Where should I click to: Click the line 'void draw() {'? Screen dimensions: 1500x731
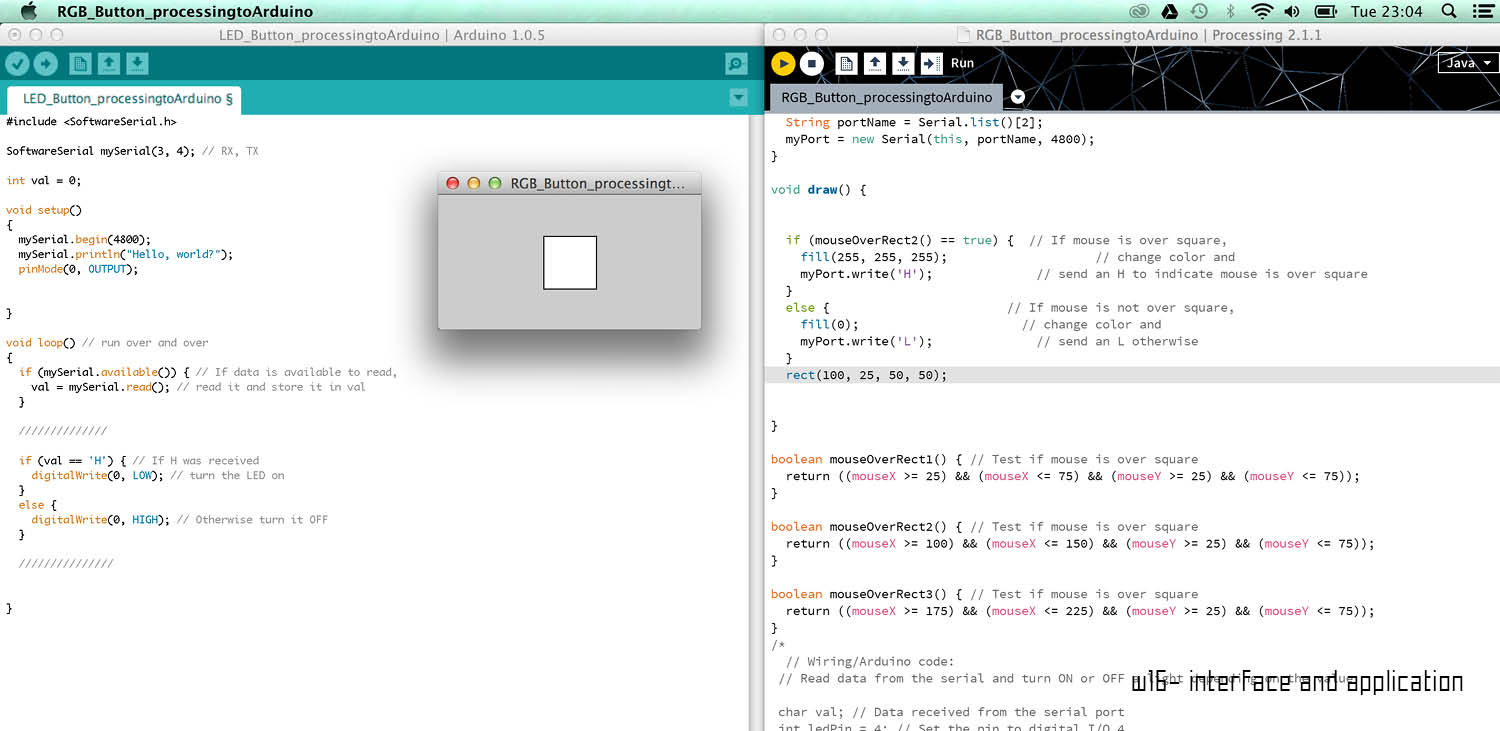coord(818,189)
